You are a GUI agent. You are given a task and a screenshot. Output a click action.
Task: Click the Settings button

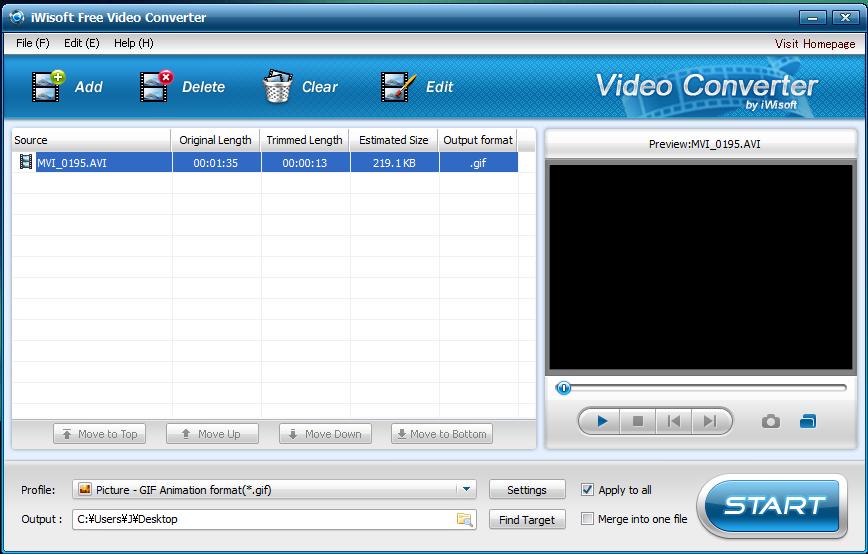pos(527,490)
